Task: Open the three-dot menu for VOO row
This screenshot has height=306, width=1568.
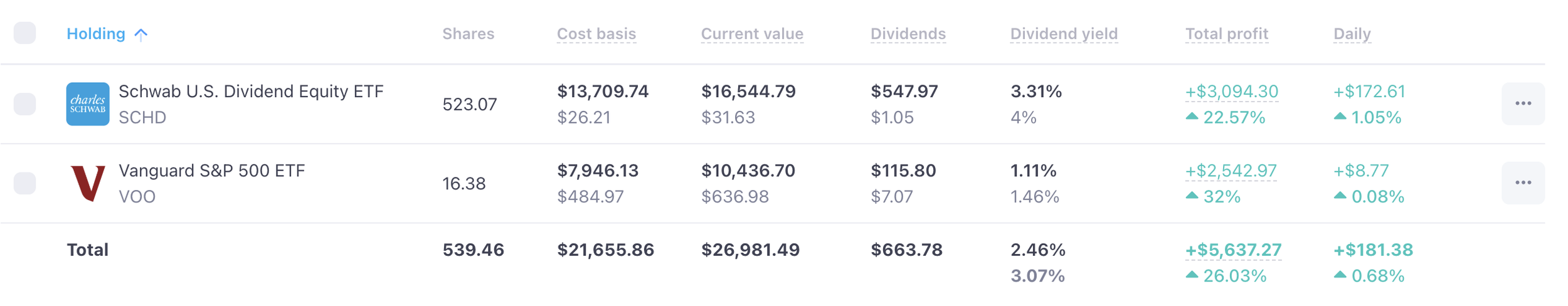Action: 1523,183
